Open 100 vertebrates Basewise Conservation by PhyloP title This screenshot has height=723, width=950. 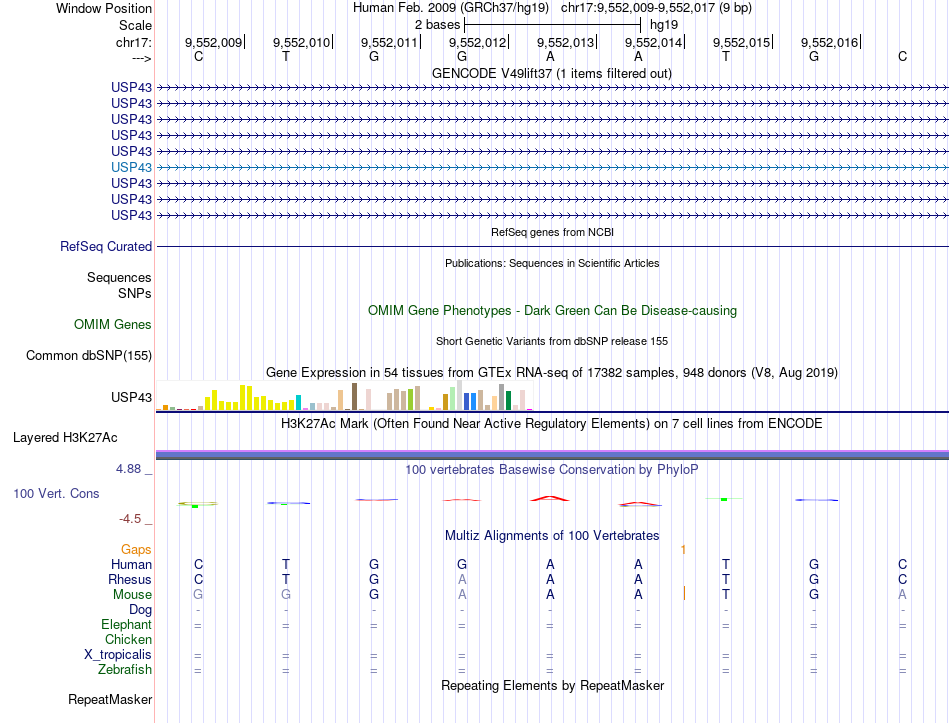point(552,470)
